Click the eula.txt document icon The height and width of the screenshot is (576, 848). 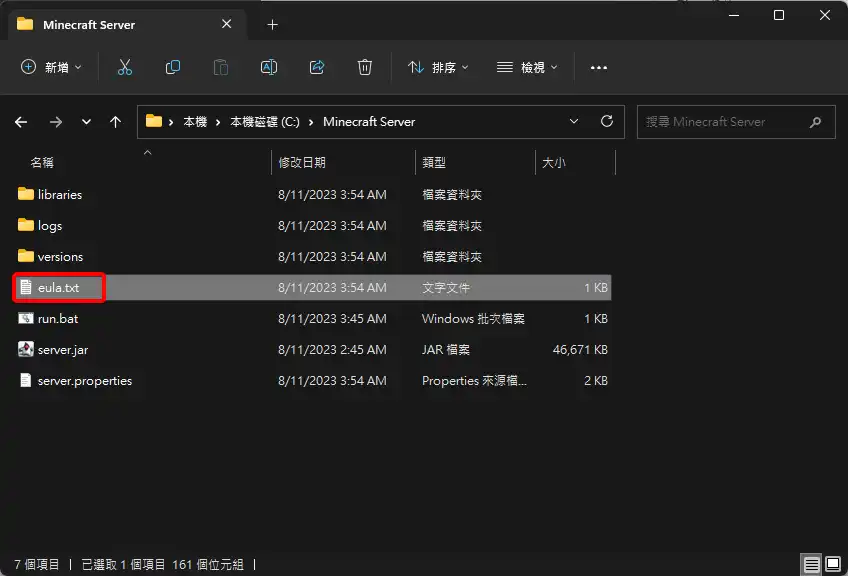(25, 287)
